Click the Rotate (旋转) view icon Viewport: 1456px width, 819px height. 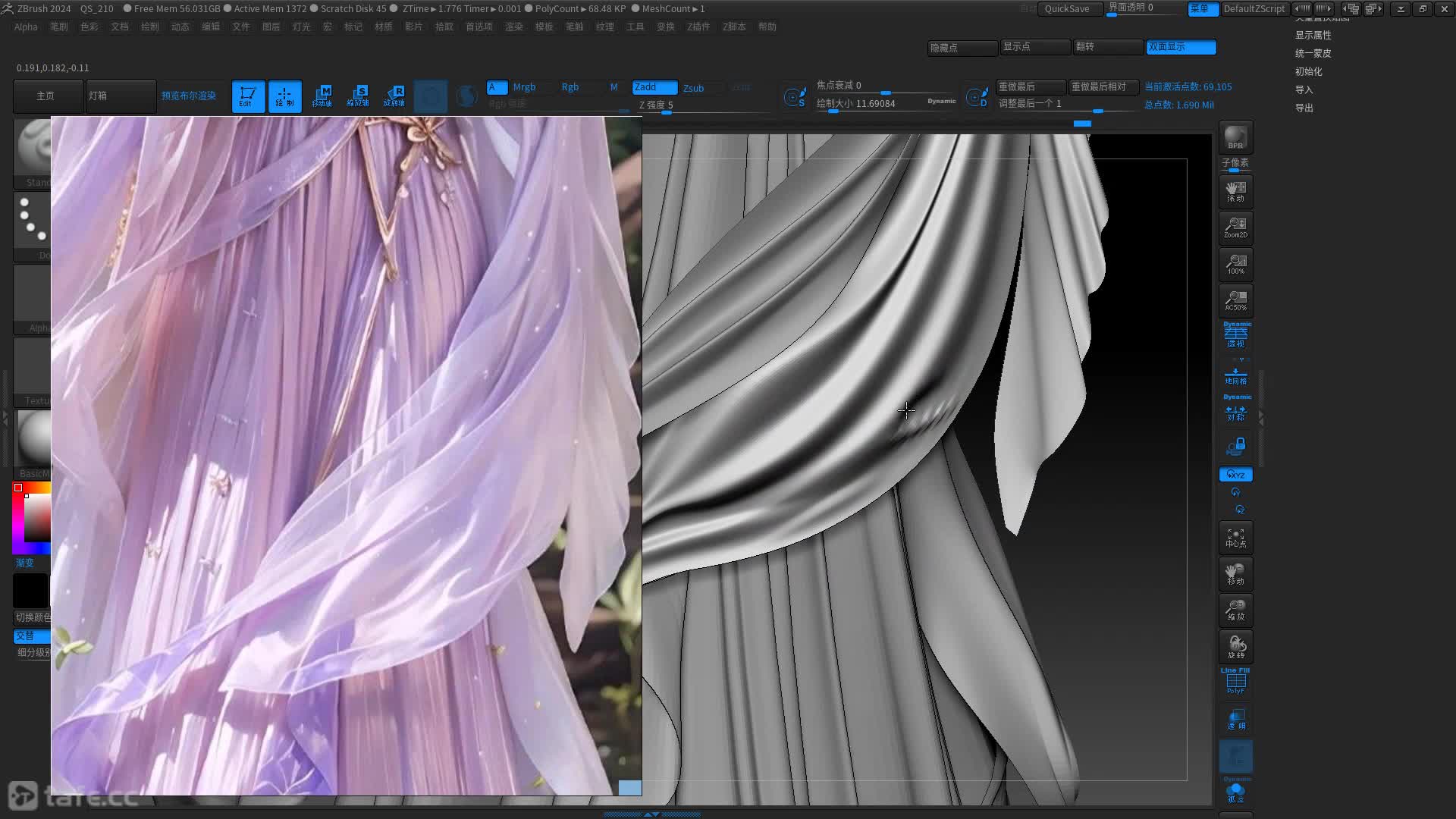[1235, 647]
